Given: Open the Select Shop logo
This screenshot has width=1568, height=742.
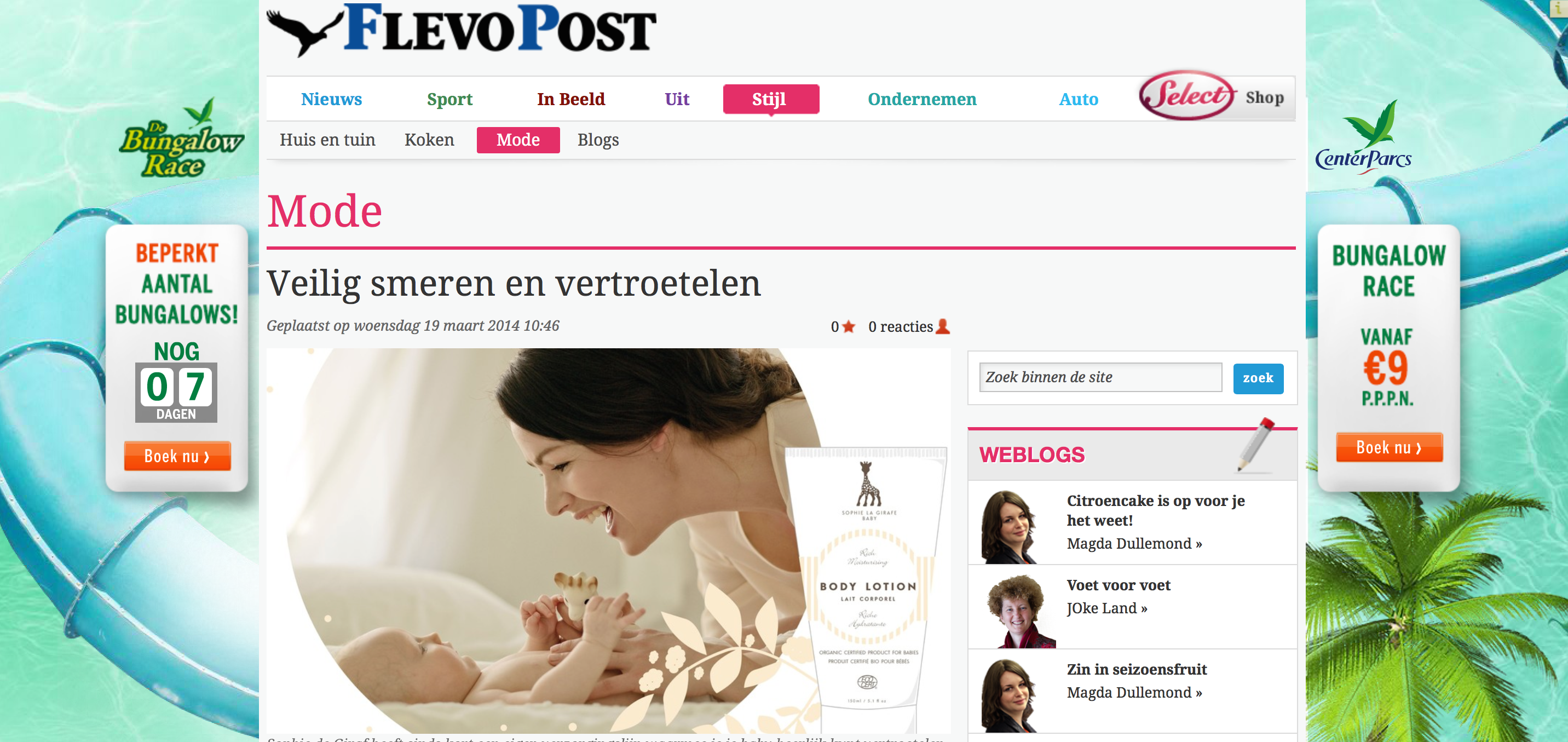Looking at the screenshot, I should (x=1212, y=96).
